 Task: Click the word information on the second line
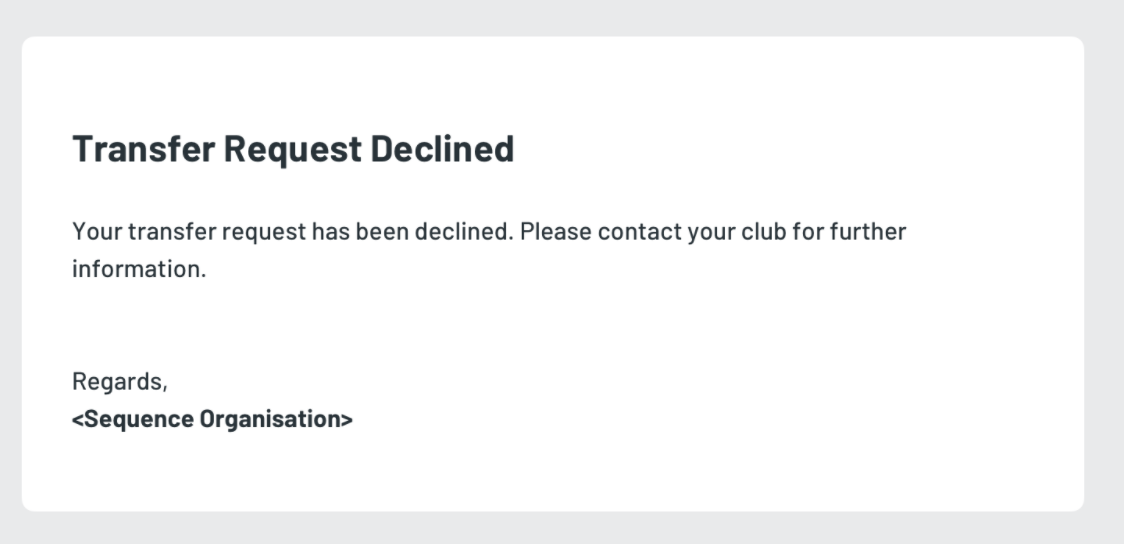click(138, 269)
